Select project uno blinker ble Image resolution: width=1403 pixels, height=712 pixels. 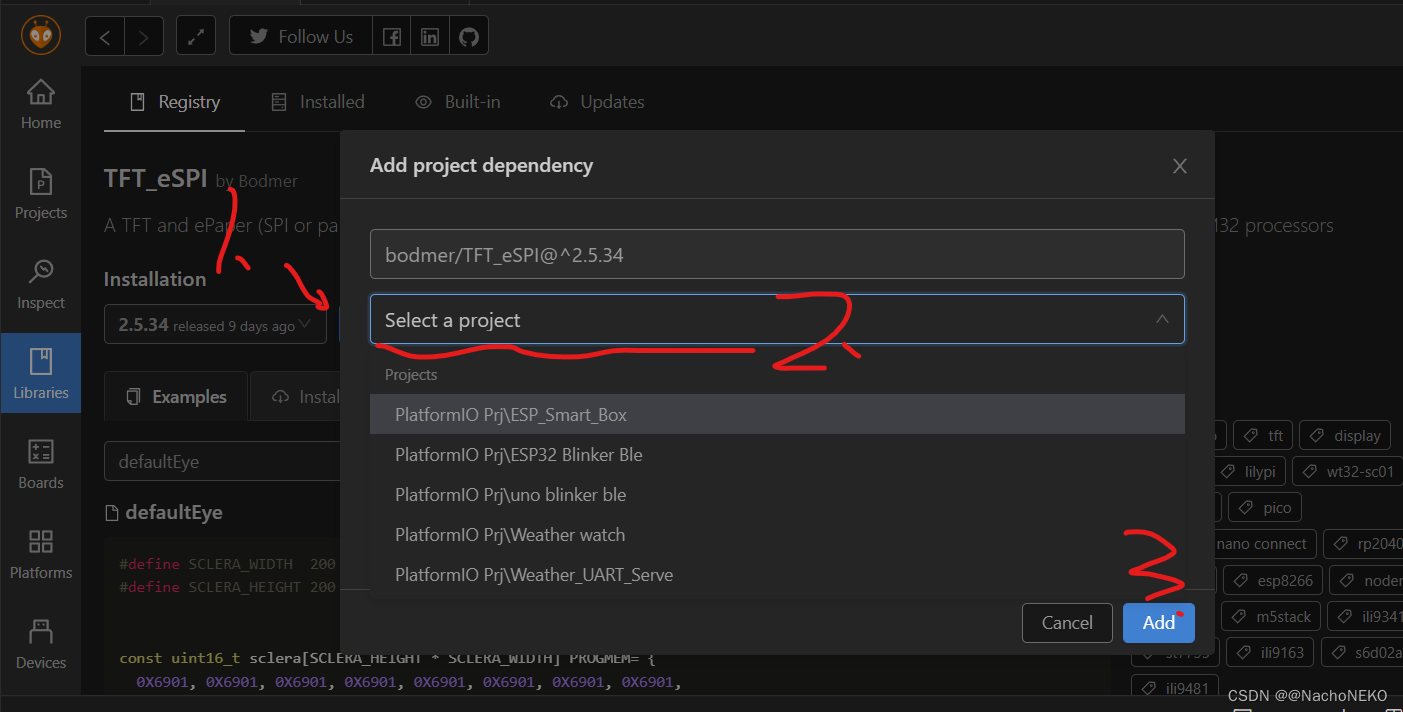[x=777, y=495]
